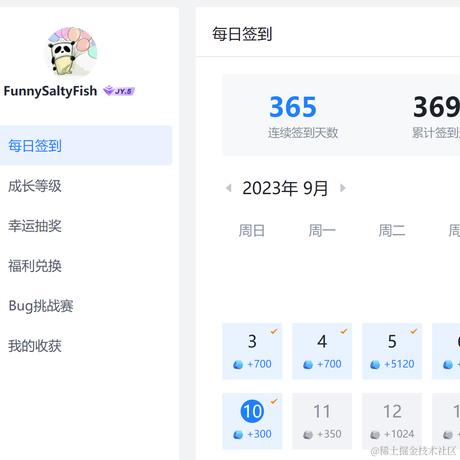Select calendar day 4 cell
Image resolution: width=460 pixels, height=460 pixels.
(322, 351)
